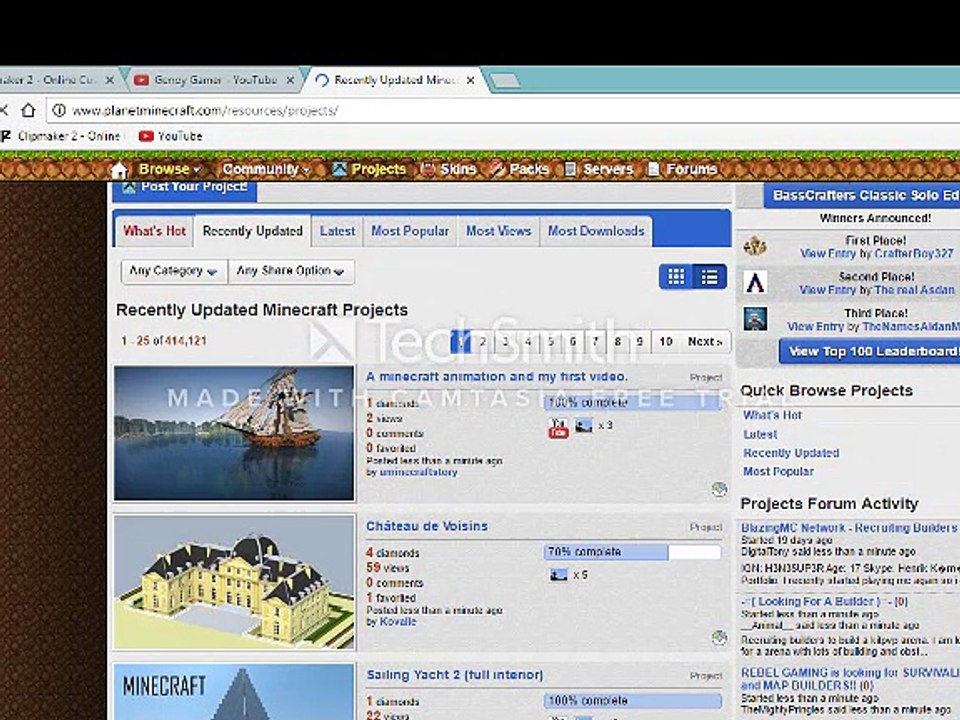Open BlazingMC Network recruiting forum thread
Viewport: 960px width, 720px height.
coord(850,528)
